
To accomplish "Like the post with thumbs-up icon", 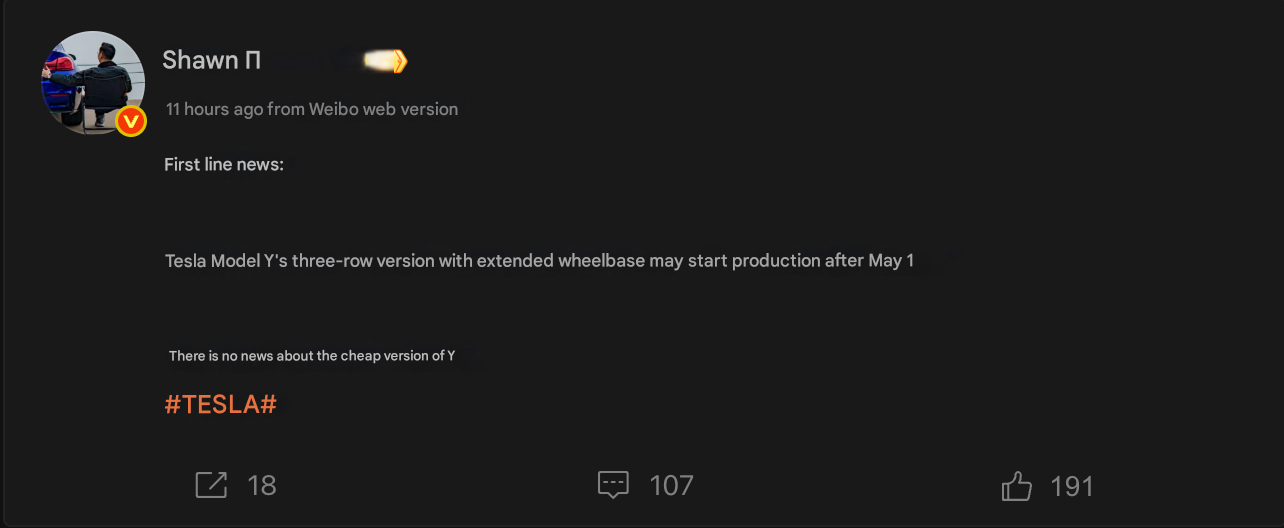I will (x=1017, y=486).
